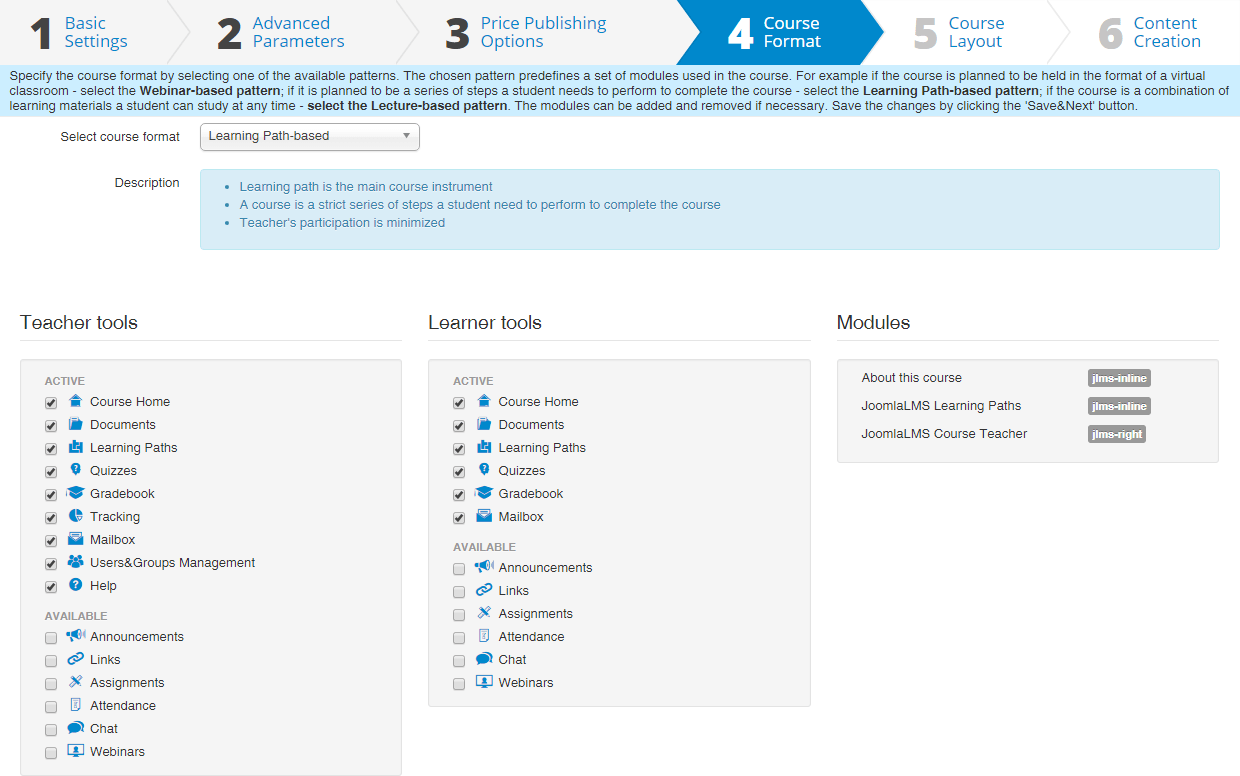
Task: Click the Chat bubble icon in Teacher tools
Action: click(76, 728)
